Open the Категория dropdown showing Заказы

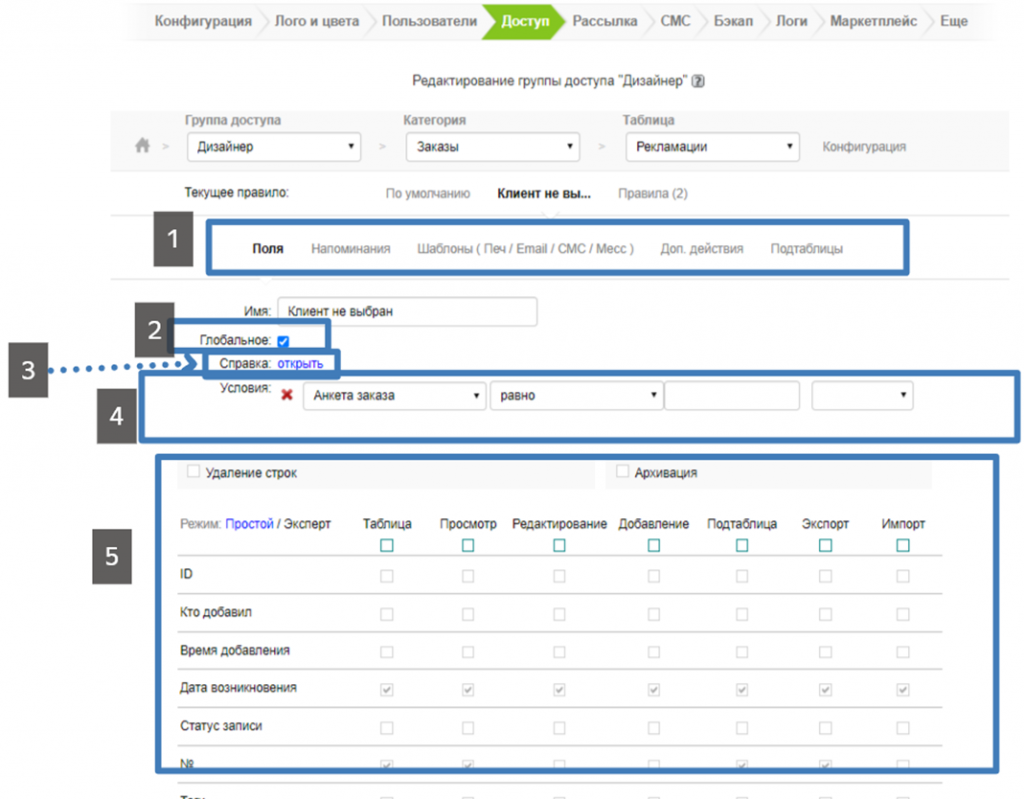tap(492, 147)
